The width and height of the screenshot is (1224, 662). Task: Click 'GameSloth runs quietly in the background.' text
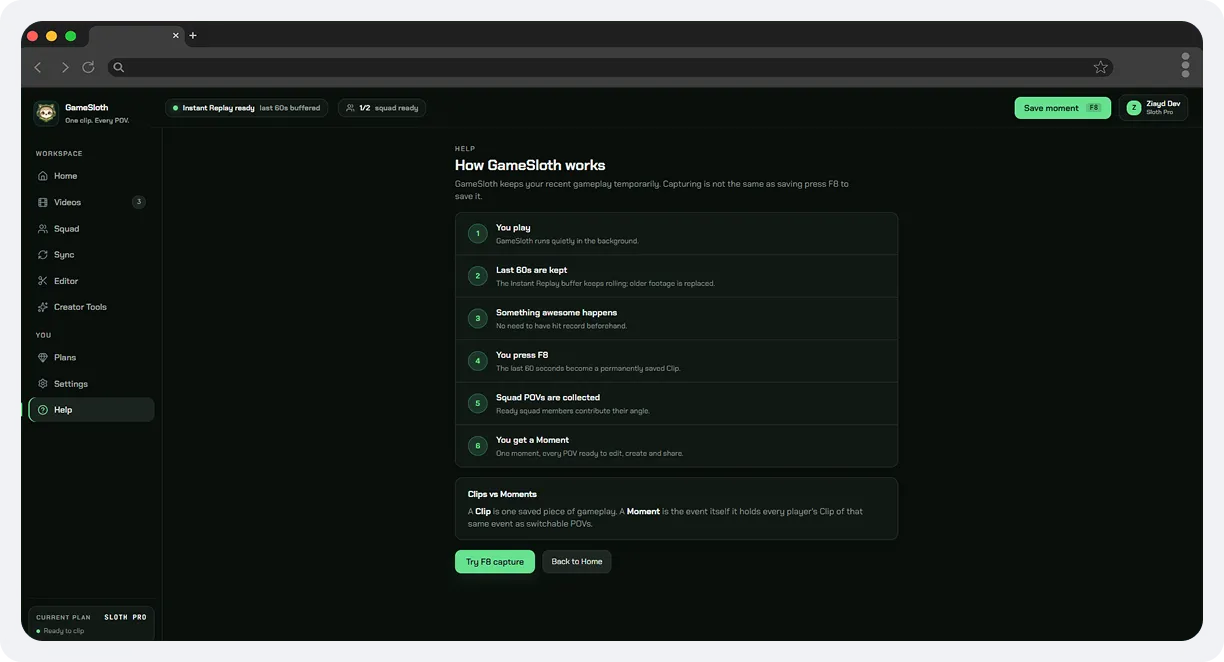tap(567, 241)
